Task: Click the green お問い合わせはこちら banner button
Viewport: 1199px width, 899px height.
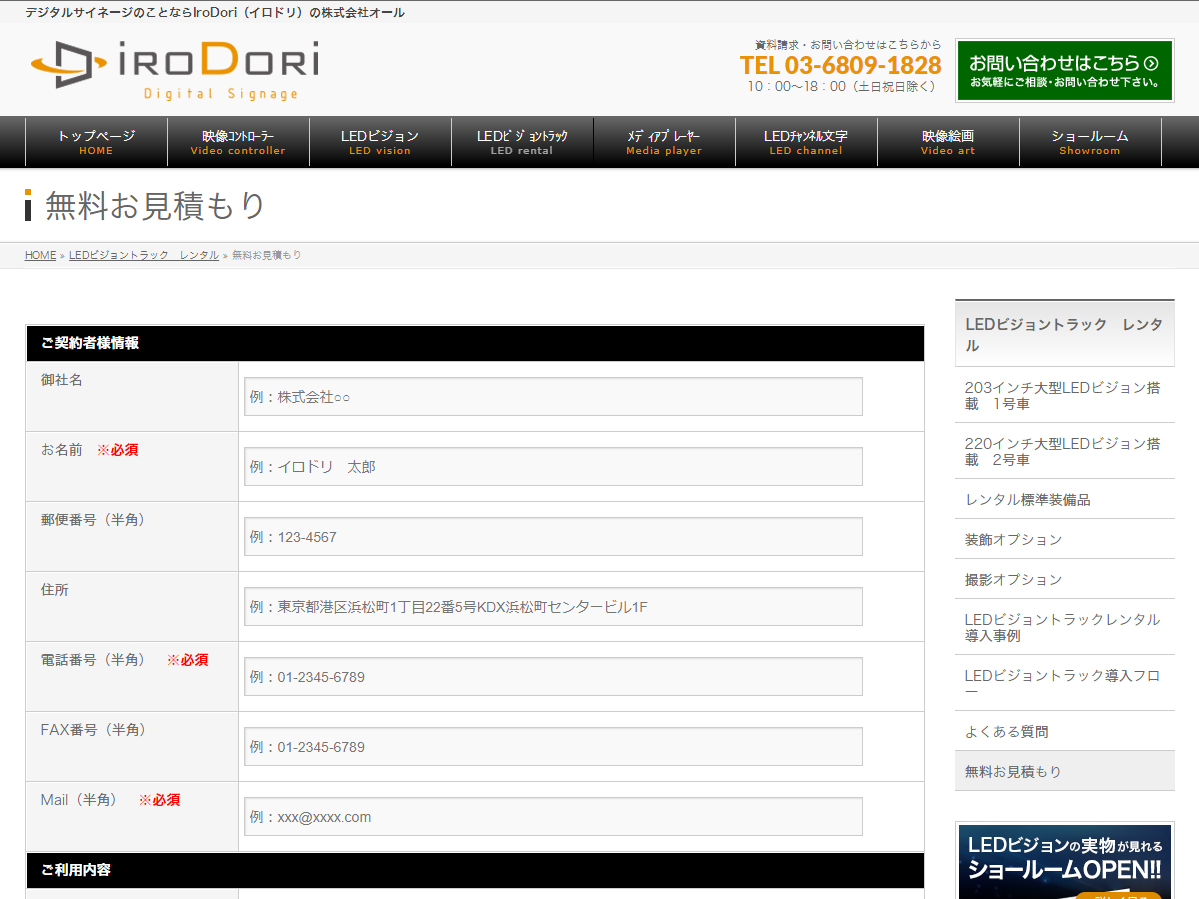Action: tap(1064, 70)
